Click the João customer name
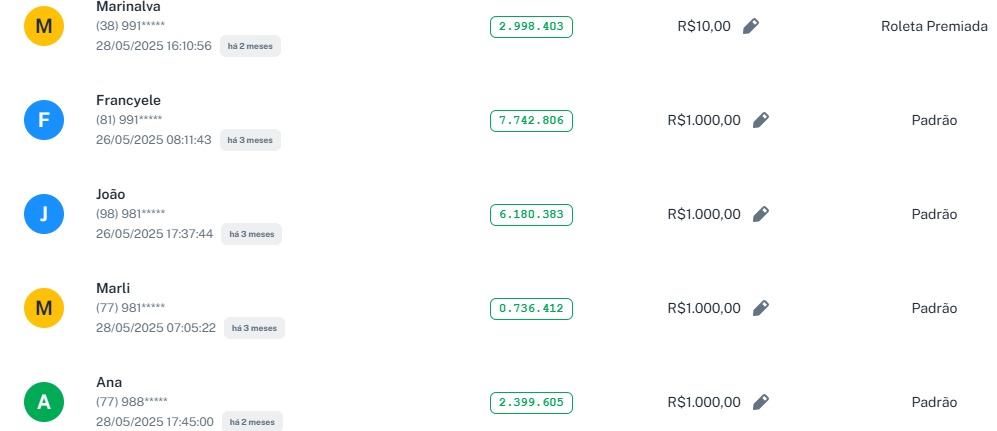Screen dimensions: 997x431 (110, 194)
